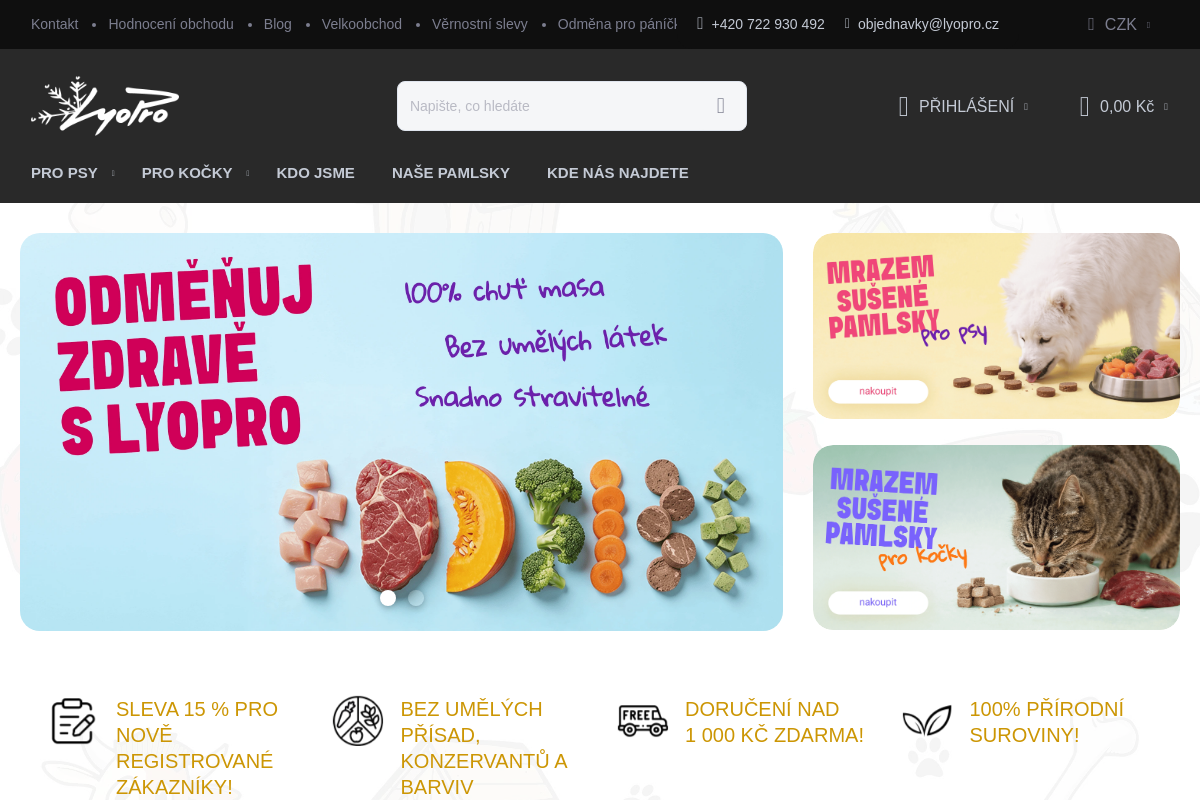The width and height of the screenshot is (1200, 800).
Task: Open the shopping cart icon
Action: tap(1084, 106)
